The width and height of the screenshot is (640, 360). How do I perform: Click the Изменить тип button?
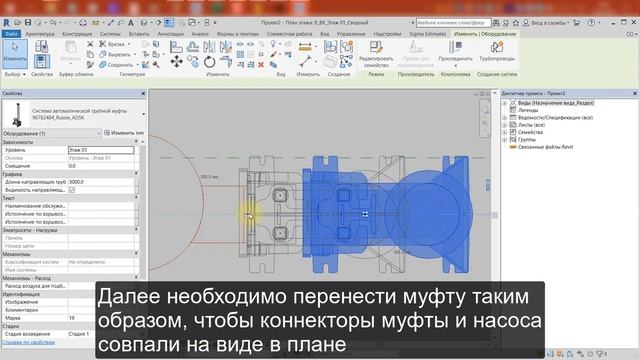click(x=124, y=133)
